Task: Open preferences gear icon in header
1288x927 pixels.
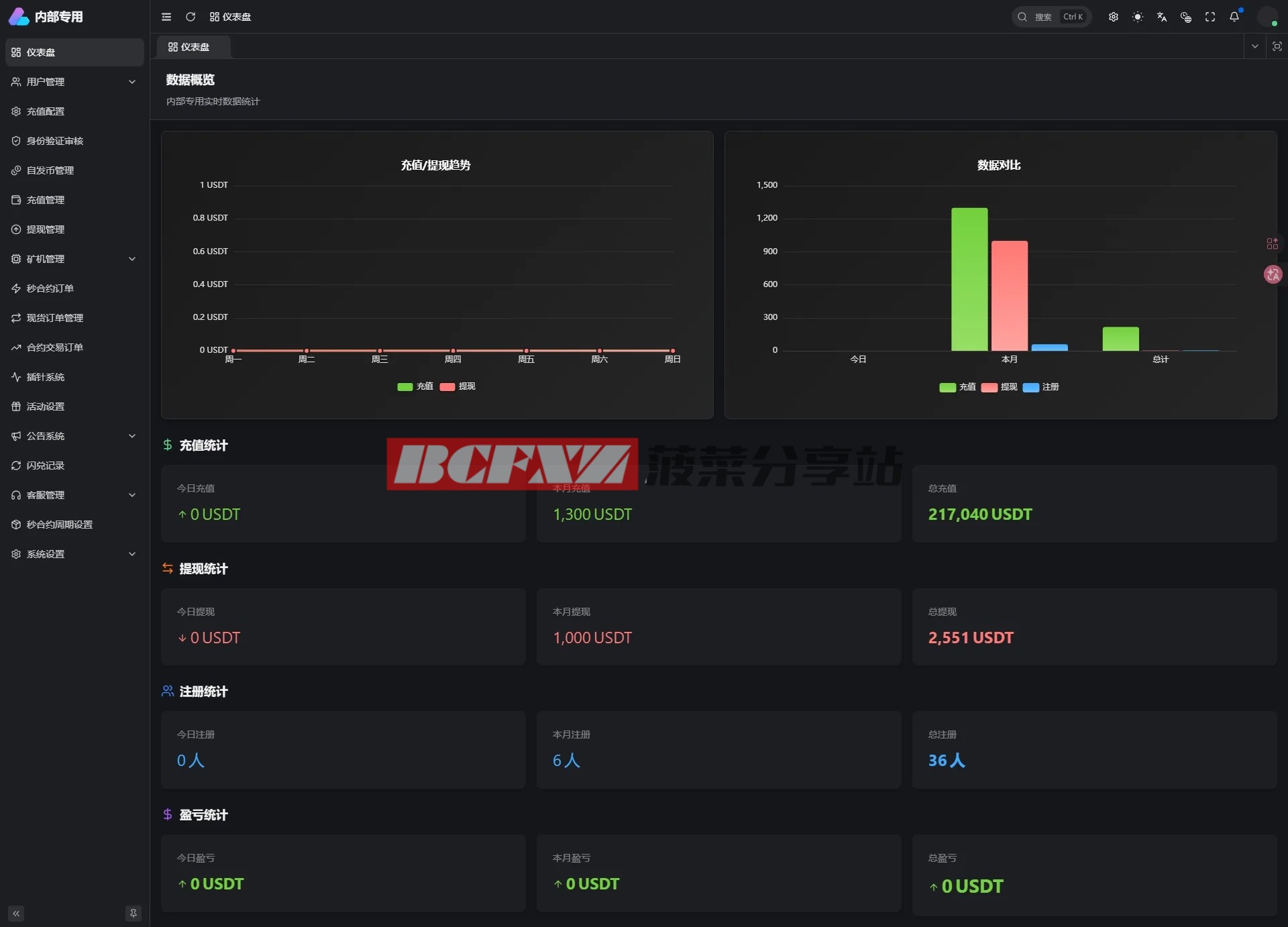Action: pyautogui.click(x=1113, y=17)
